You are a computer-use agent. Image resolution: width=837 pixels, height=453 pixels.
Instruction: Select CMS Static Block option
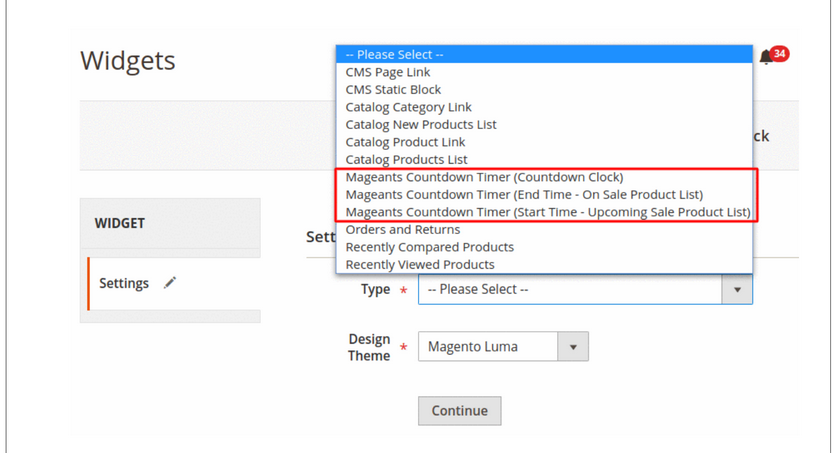tap(544, 90)
